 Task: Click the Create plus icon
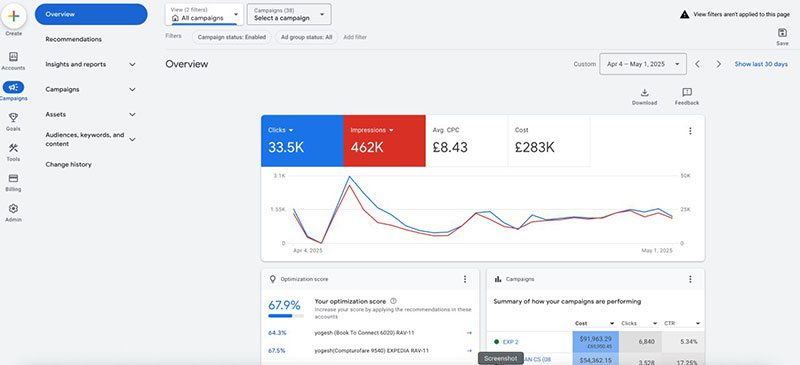[x=14, y=16]
